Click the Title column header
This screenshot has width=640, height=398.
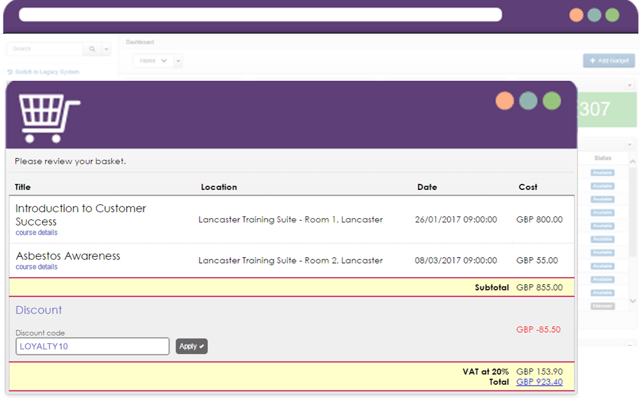point(22,187)
